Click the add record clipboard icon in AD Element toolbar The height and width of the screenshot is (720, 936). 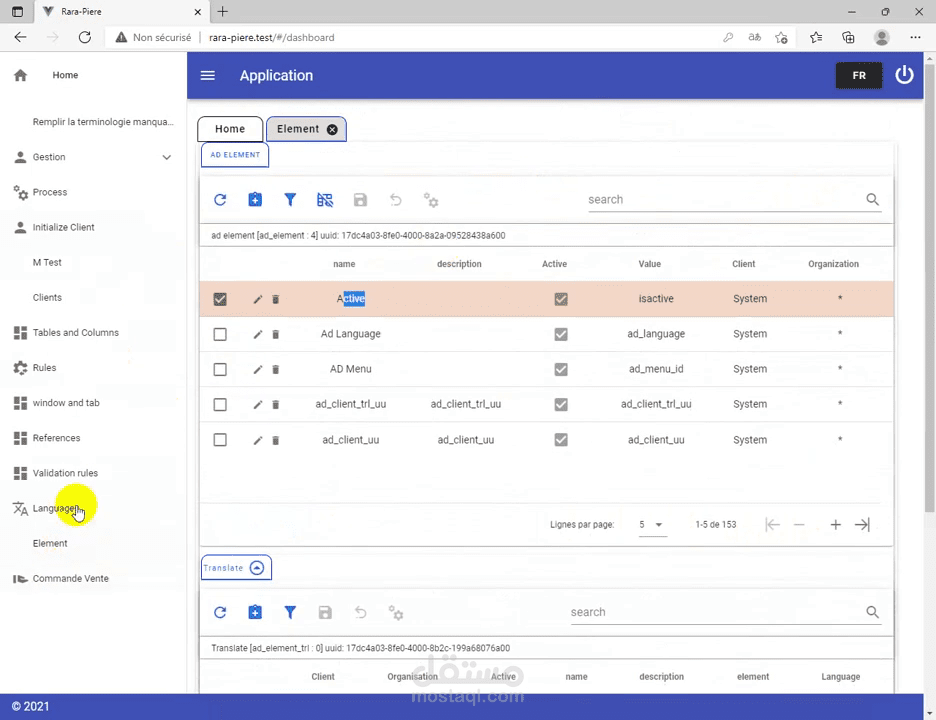tap(255, 199)
